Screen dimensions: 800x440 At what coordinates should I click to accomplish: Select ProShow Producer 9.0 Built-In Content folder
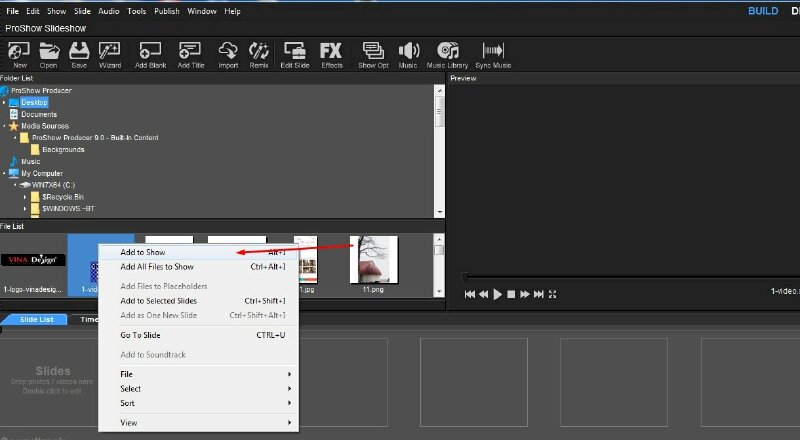[x=95, y=138]
